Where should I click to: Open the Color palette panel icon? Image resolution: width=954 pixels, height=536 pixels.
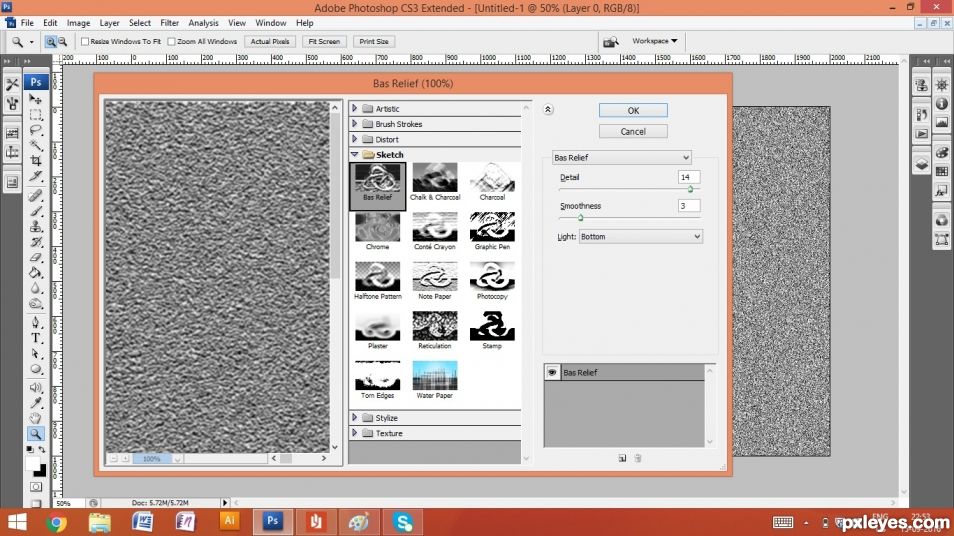(x=942, y=152)
